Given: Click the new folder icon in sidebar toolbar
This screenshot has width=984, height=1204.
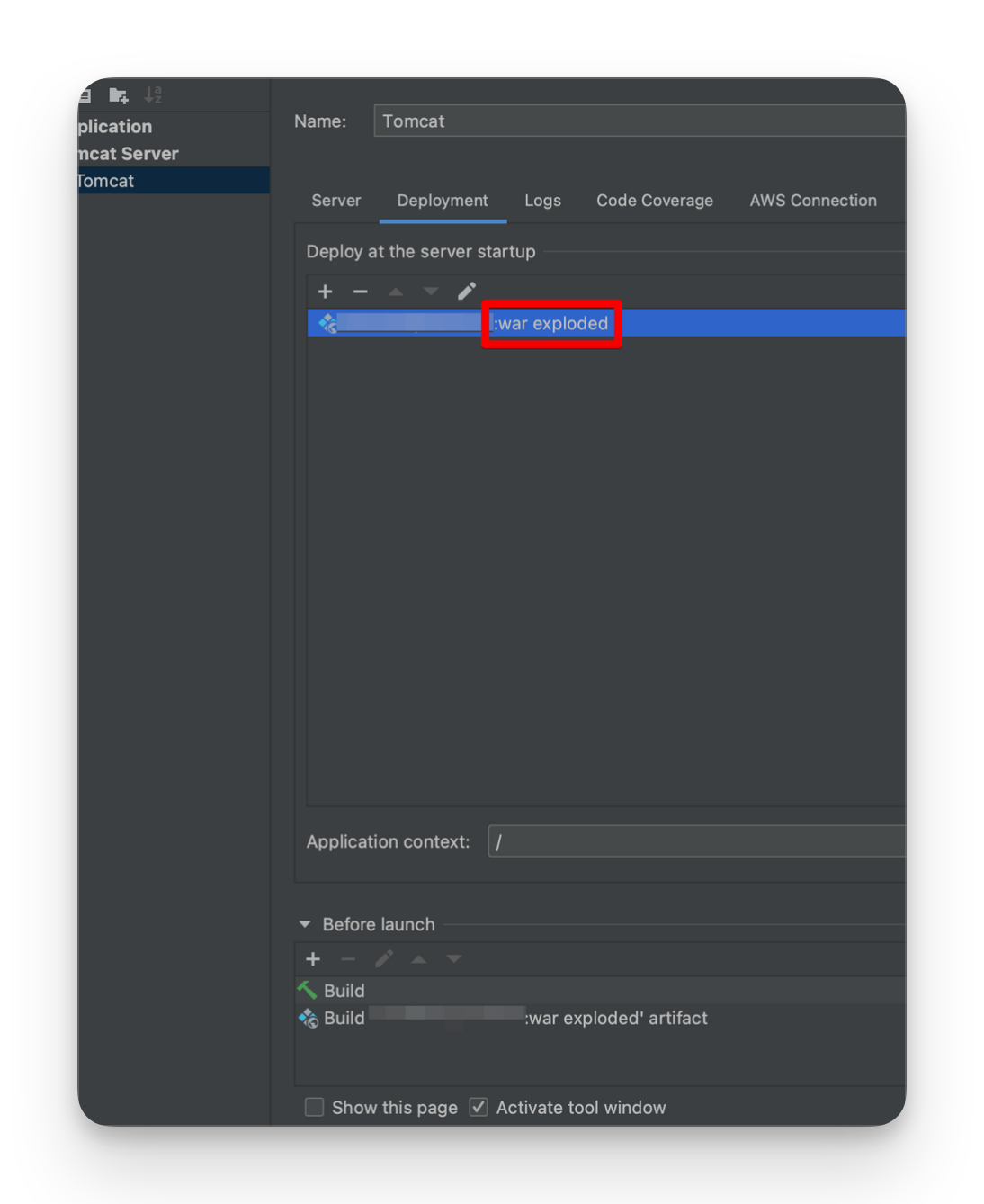Looking at the screenshot, I should tap(119, 95).
